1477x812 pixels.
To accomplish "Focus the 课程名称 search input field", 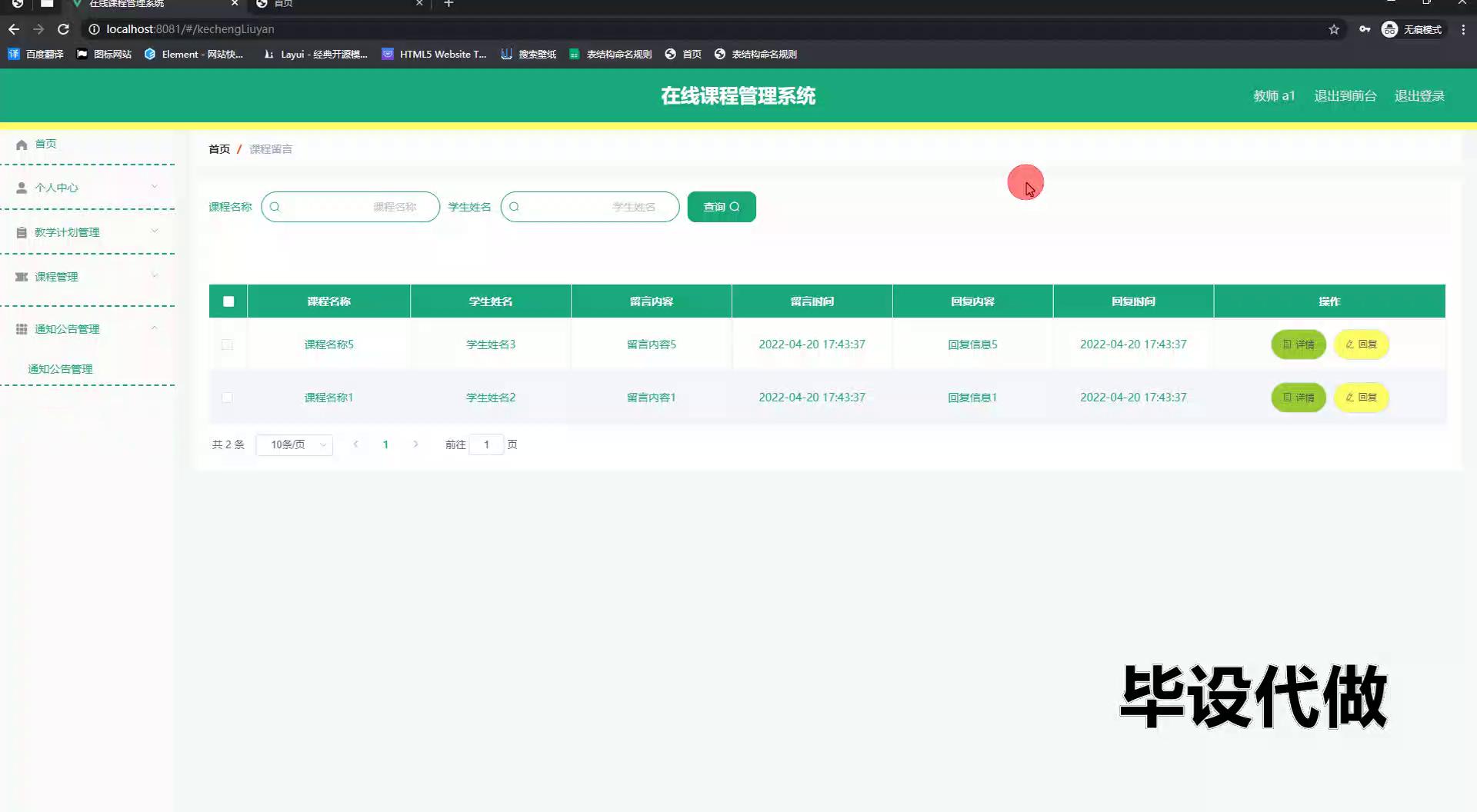I will point(351,207).
